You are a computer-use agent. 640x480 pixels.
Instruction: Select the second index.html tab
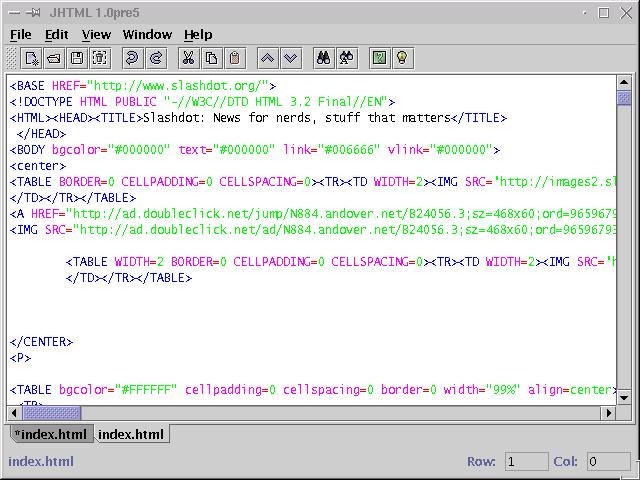tap(131, 434)
